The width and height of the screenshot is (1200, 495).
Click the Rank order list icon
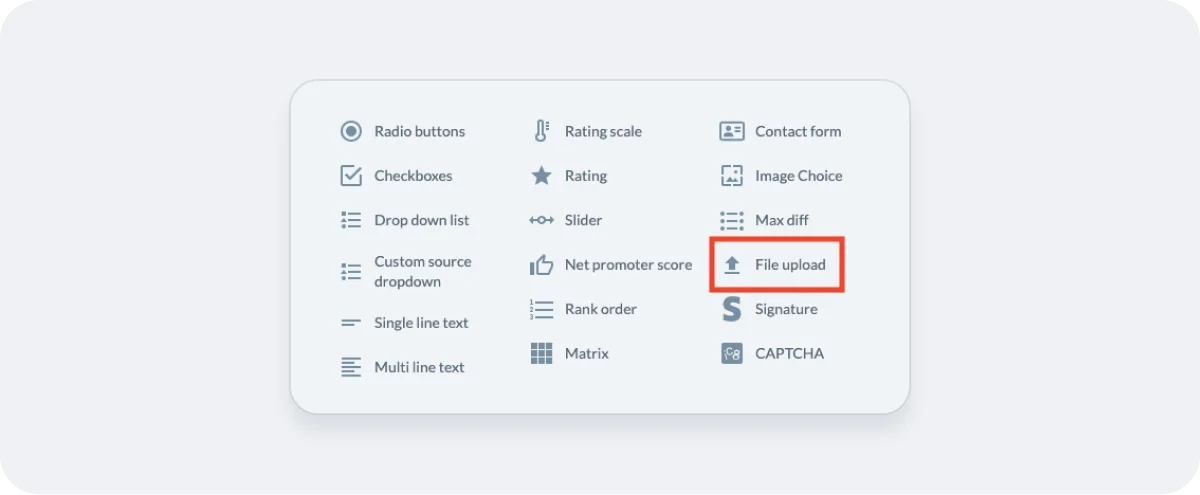(x=541, y=309)
